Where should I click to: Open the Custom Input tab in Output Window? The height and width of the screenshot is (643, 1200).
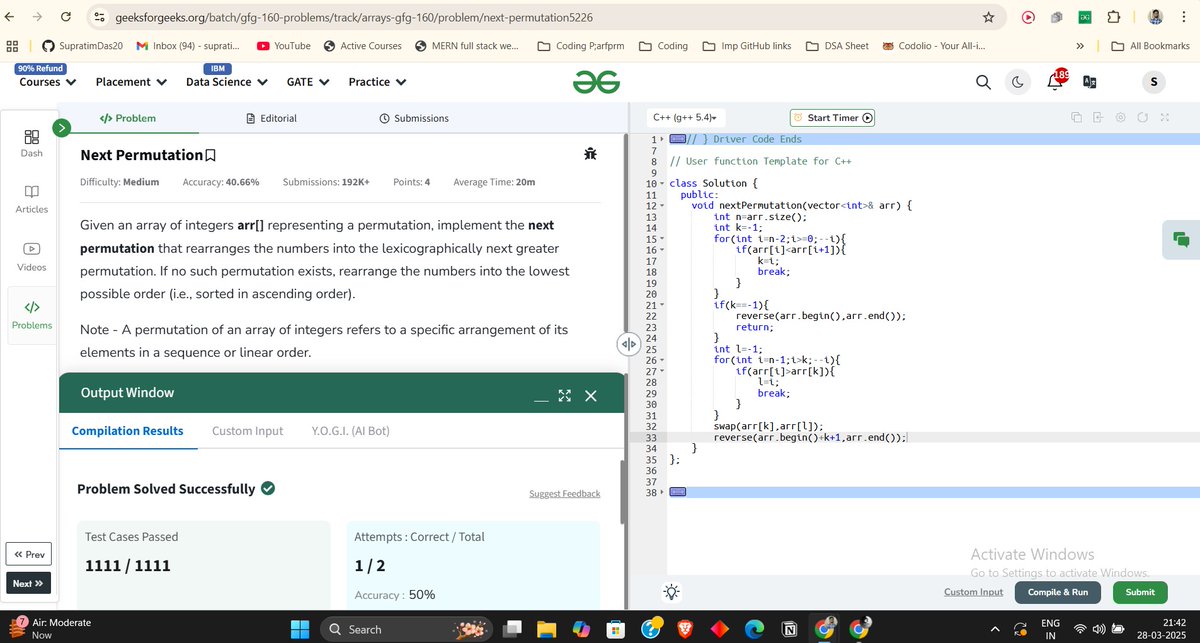tap(247, 430)
